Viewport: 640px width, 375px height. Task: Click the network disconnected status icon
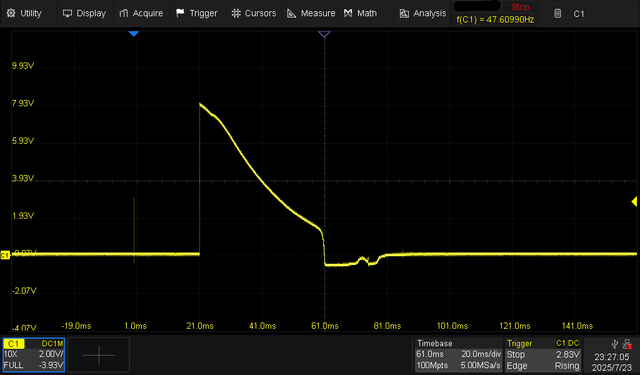[x=628, y=345]
